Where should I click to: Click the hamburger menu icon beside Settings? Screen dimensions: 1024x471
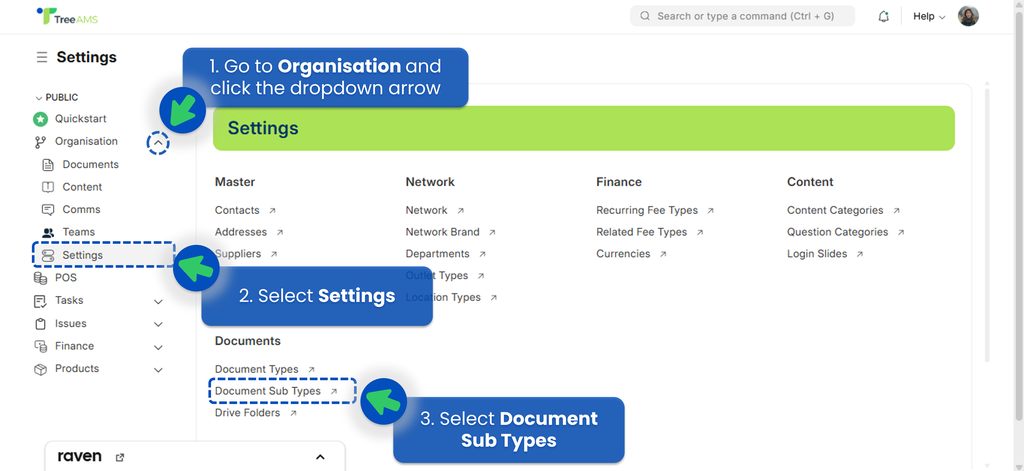[x=41, y=58]
